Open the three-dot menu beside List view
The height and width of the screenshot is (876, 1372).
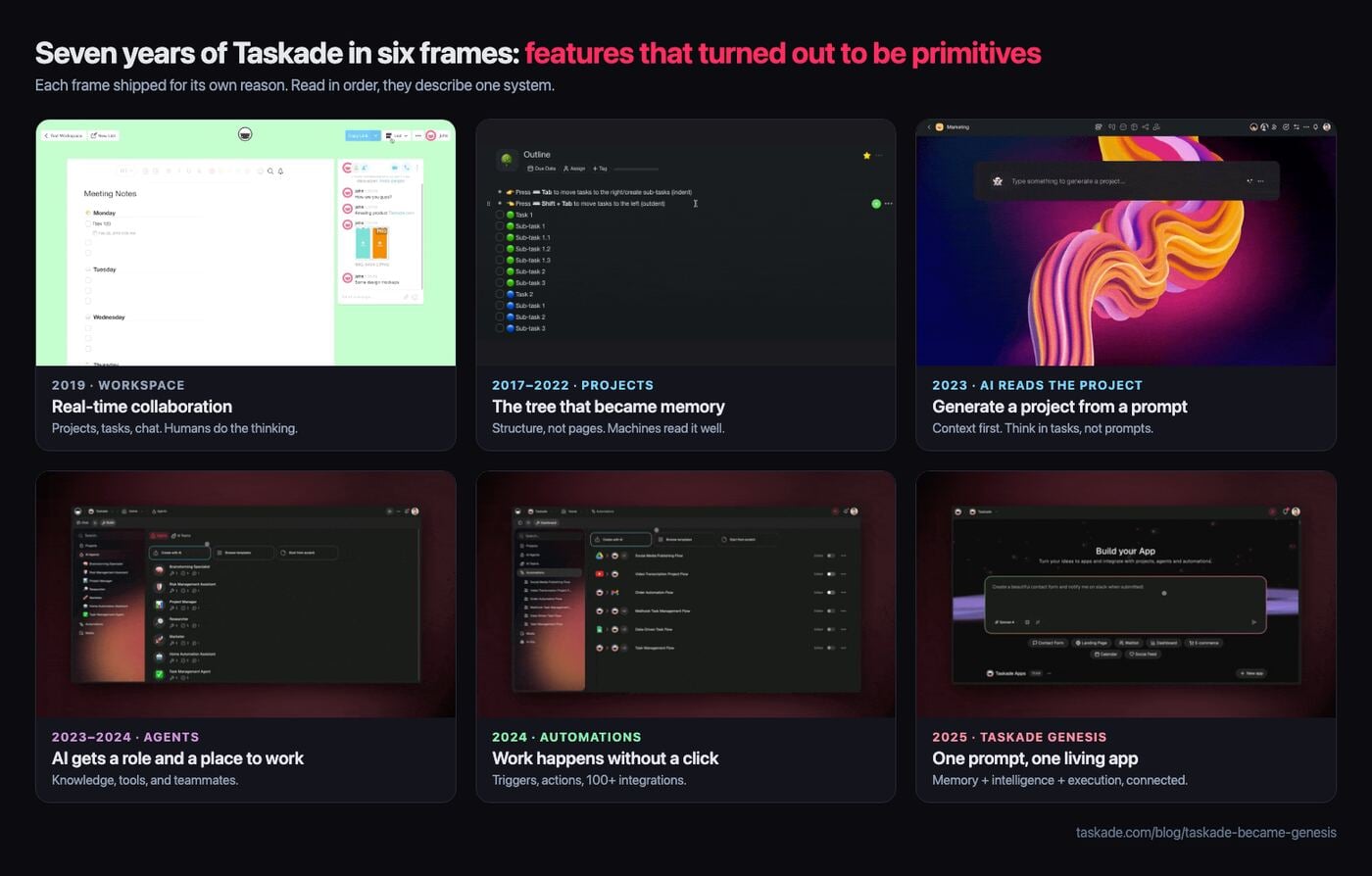pos(417,135)
